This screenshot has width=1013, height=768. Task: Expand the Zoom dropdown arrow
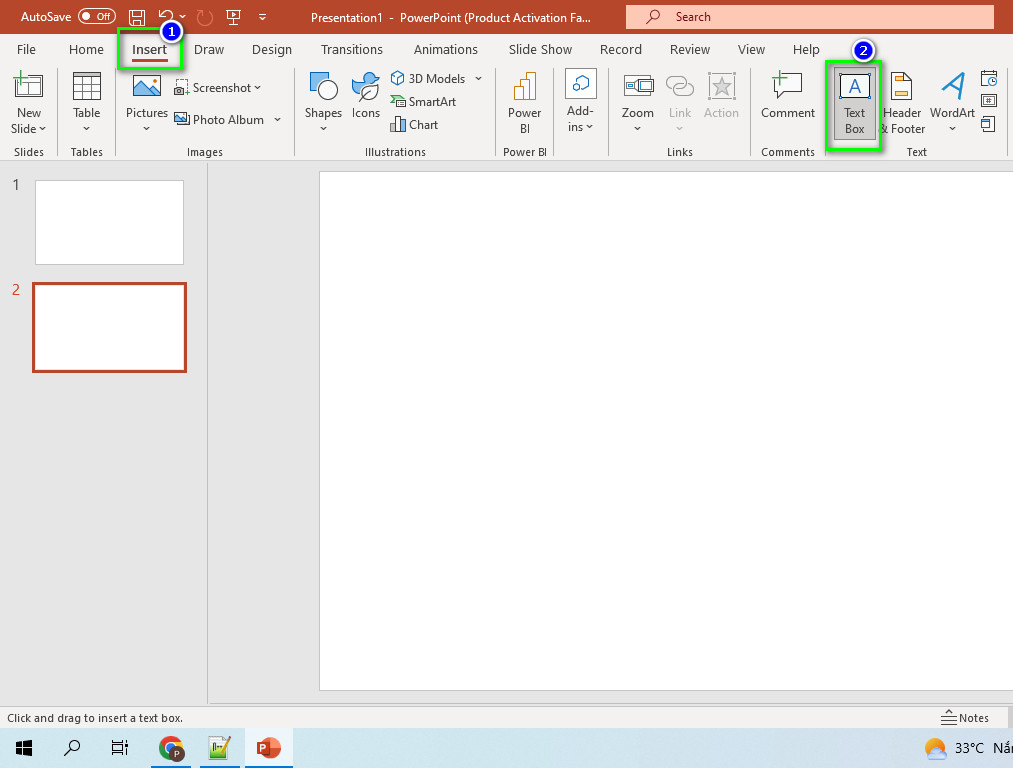(x=638, y=129)
